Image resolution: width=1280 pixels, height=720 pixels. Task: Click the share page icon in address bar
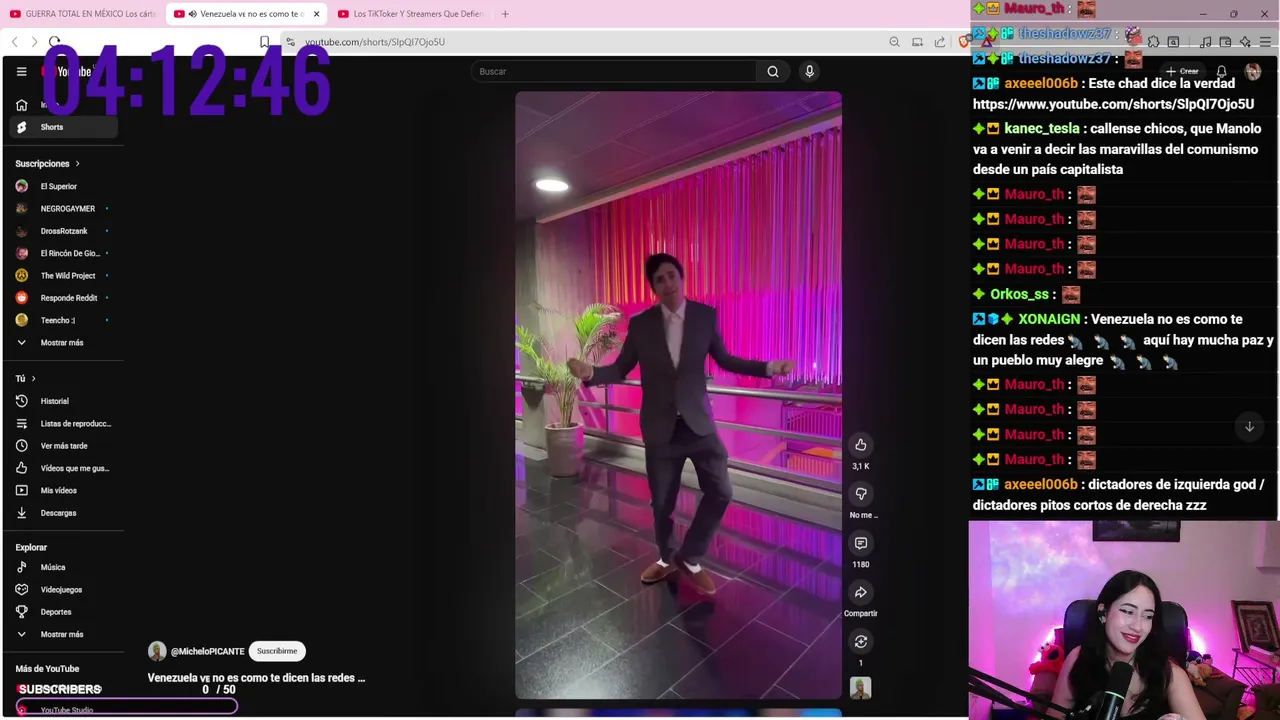click(940, 42)
